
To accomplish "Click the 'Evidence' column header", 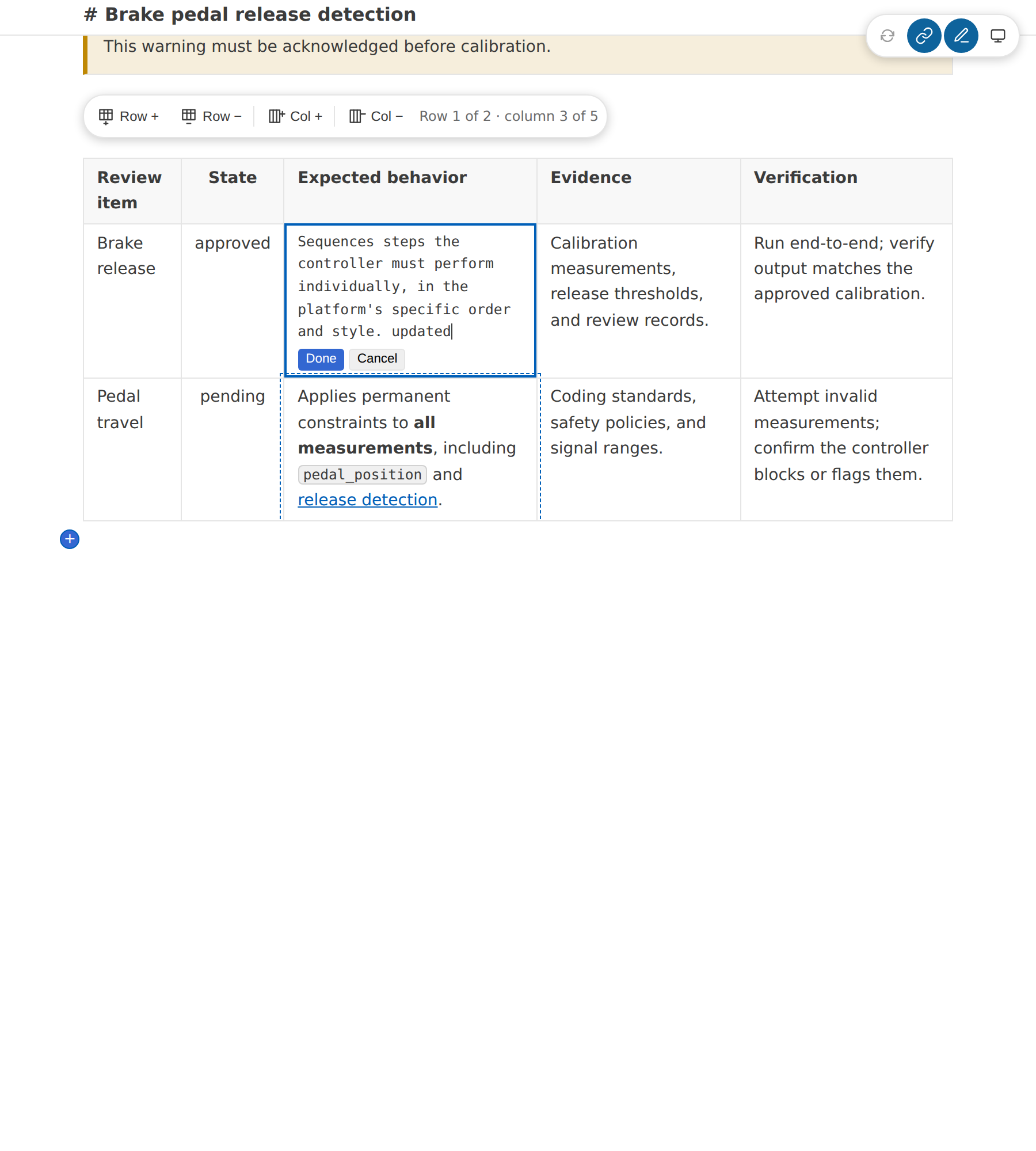I will click(639, 191).
